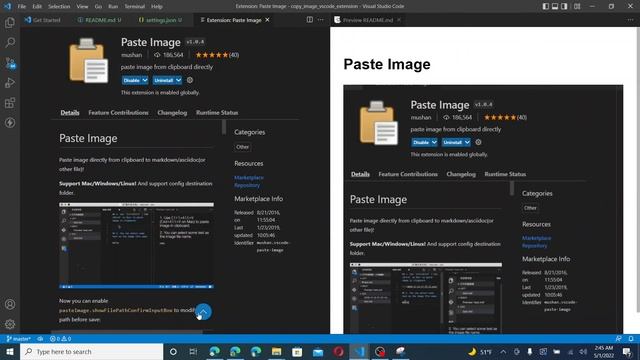640x360 pixels.
Task: Open the Marketplace resource link
Action: tap(249, 178)
